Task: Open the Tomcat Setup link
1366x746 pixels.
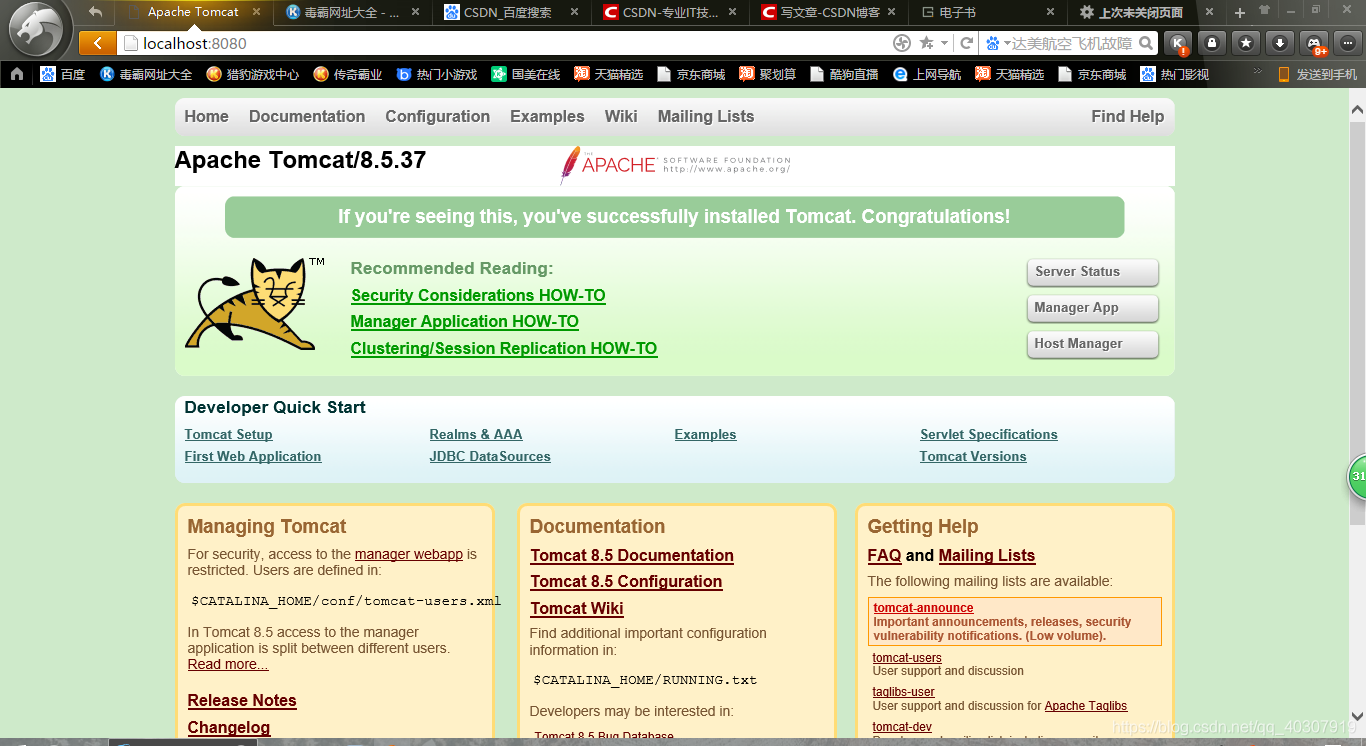Action: coord(228,434)
